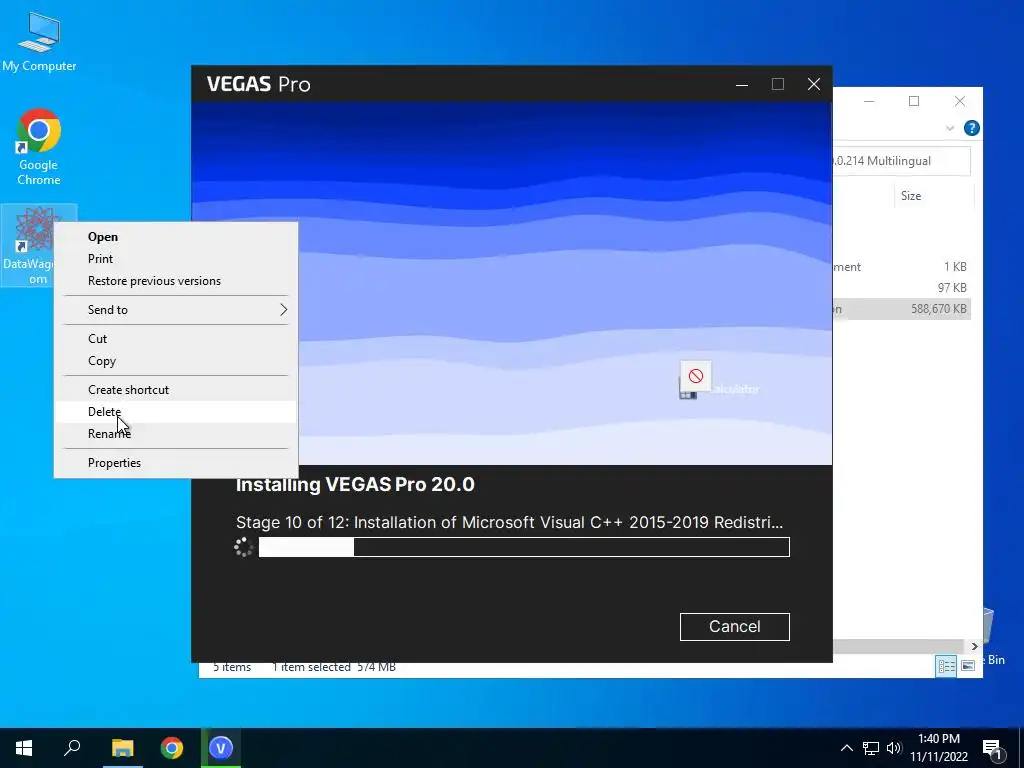
Task: Expand the Send to submenu
Action: coord(176,310)
